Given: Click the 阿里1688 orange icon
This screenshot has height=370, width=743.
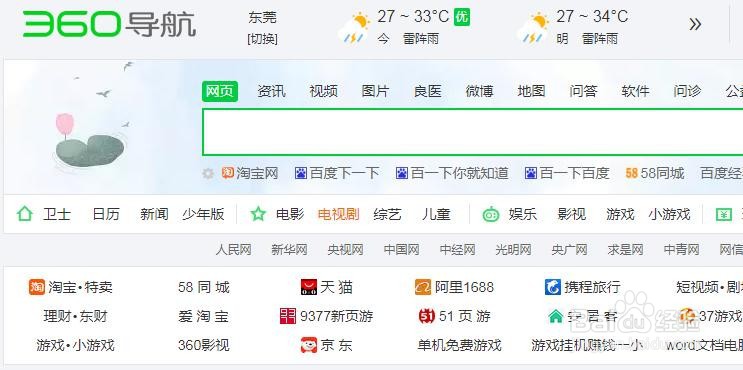Looking at the screenshot, I should pos(423,287).
